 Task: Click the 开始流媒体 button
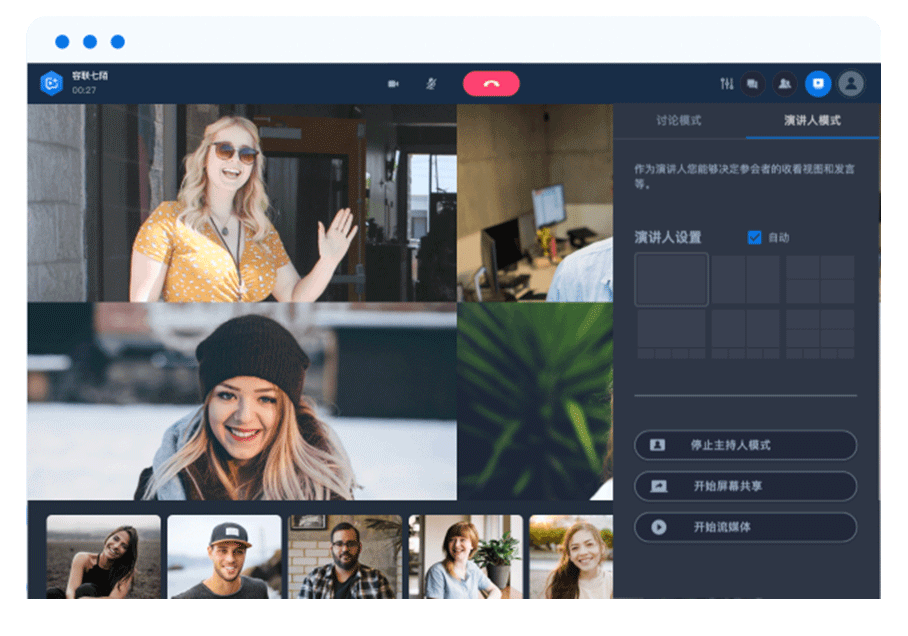pyautogui.click(x=745, y=527)
